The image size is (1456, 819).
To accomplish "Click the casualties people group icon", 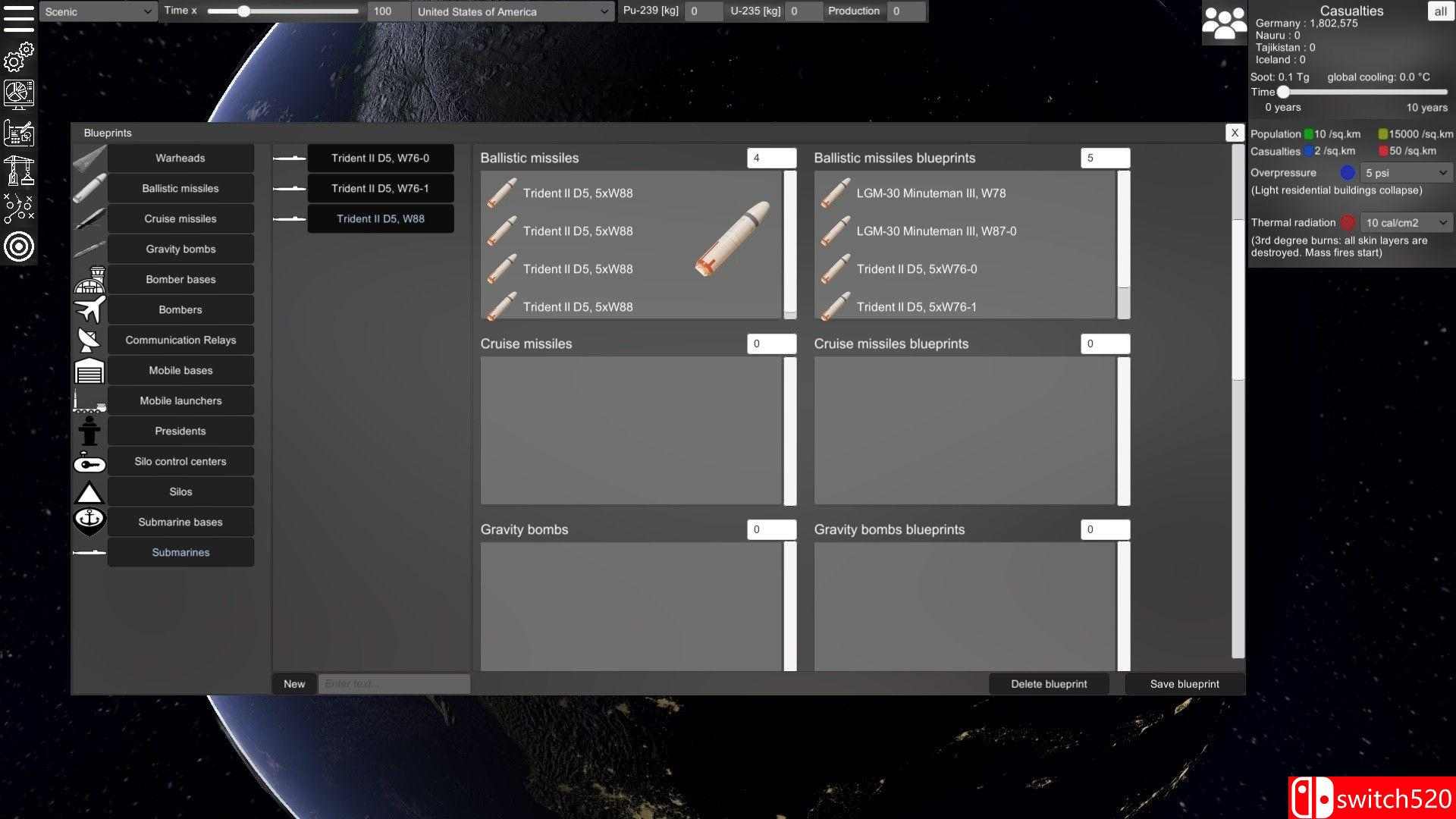I will (1224, 24).
